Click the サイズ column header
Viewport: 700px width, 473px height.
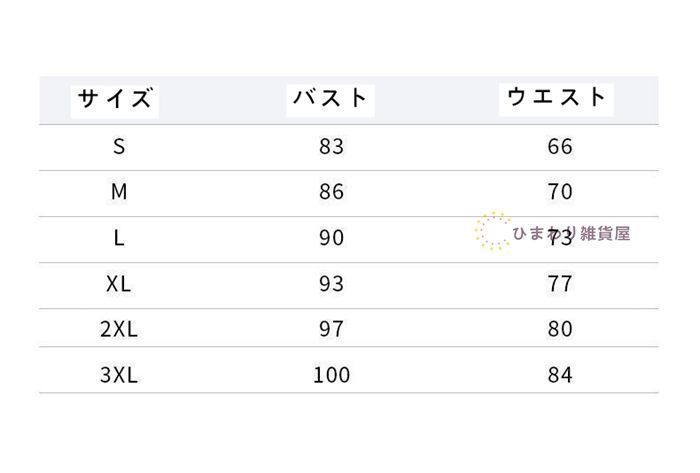(x=117, y=99)
